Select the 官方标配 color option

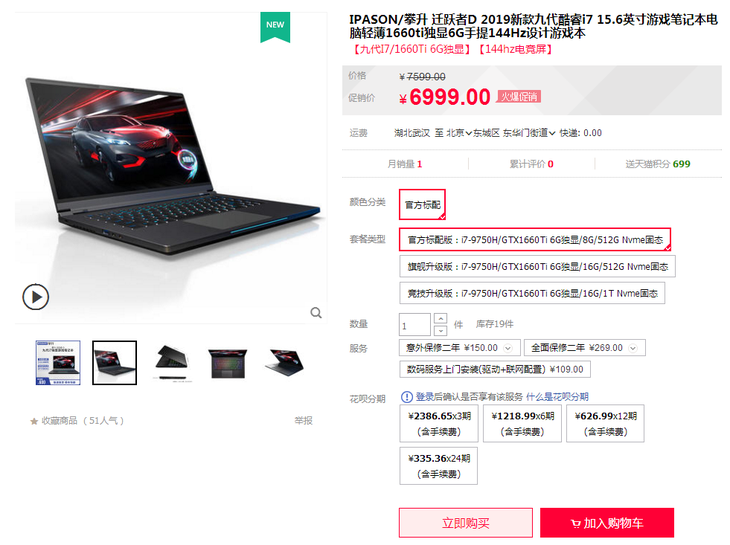tap(422, 204)
